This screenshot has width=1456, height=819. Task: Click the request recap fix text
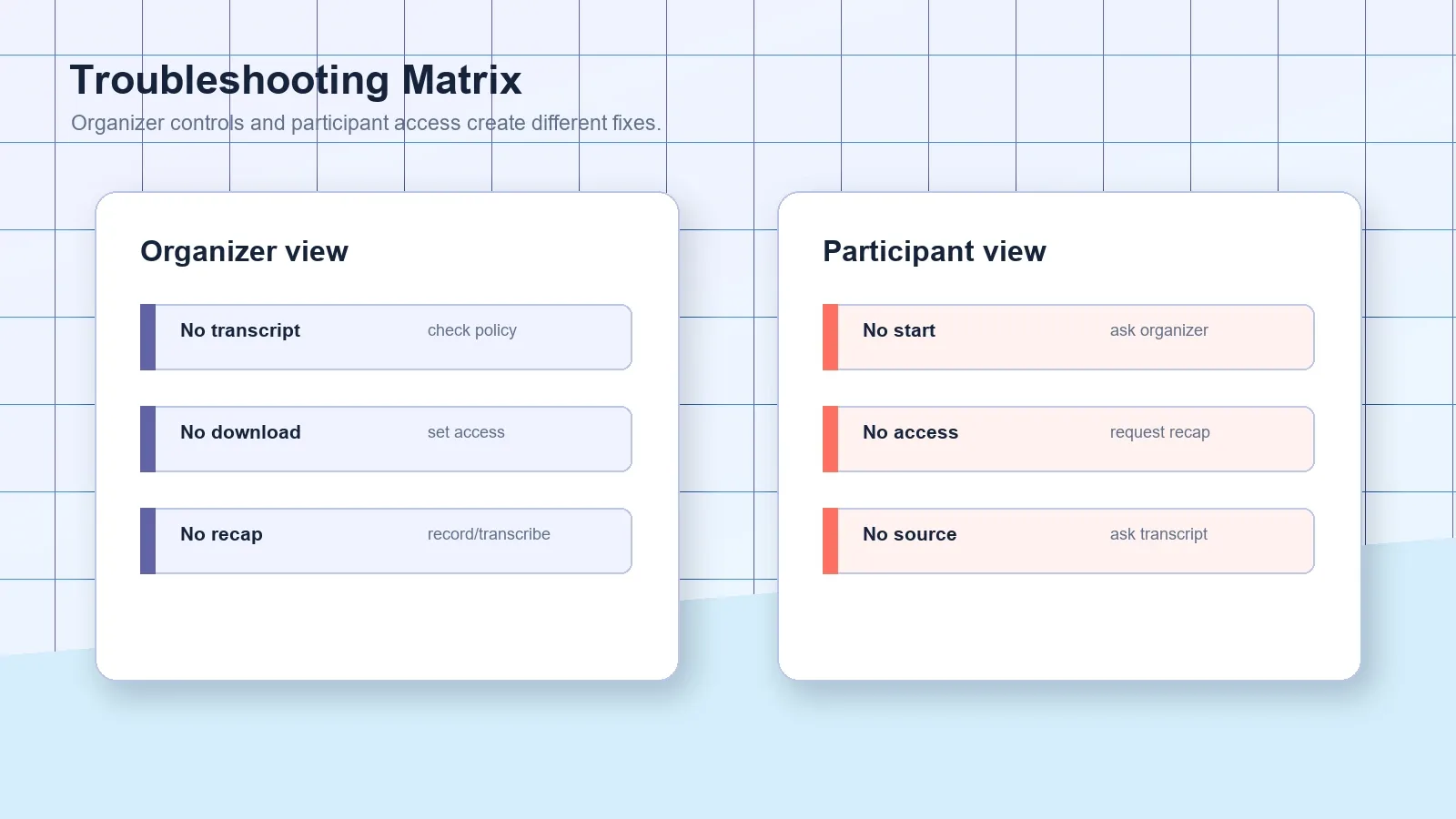[1160, 432]
